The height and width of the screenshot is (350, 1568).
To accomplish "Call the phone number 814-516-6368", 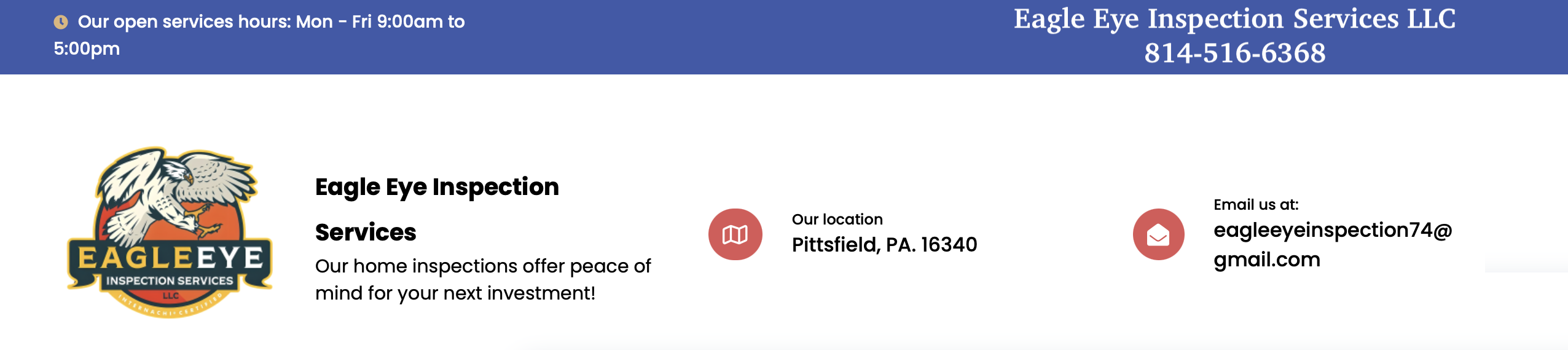I will 1234,53.
